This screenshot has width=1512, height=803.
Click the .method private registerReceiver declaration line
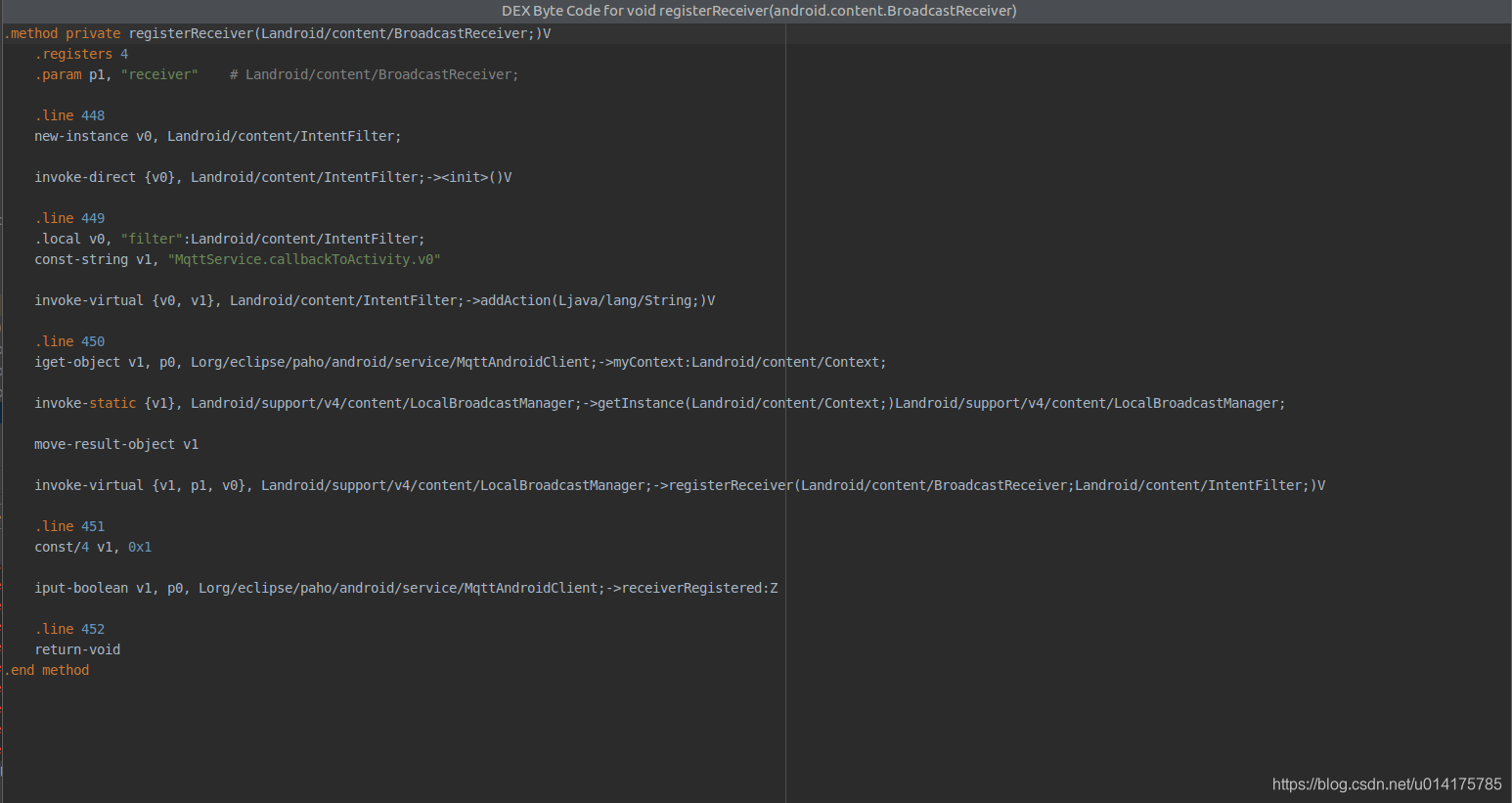[278, 33]
